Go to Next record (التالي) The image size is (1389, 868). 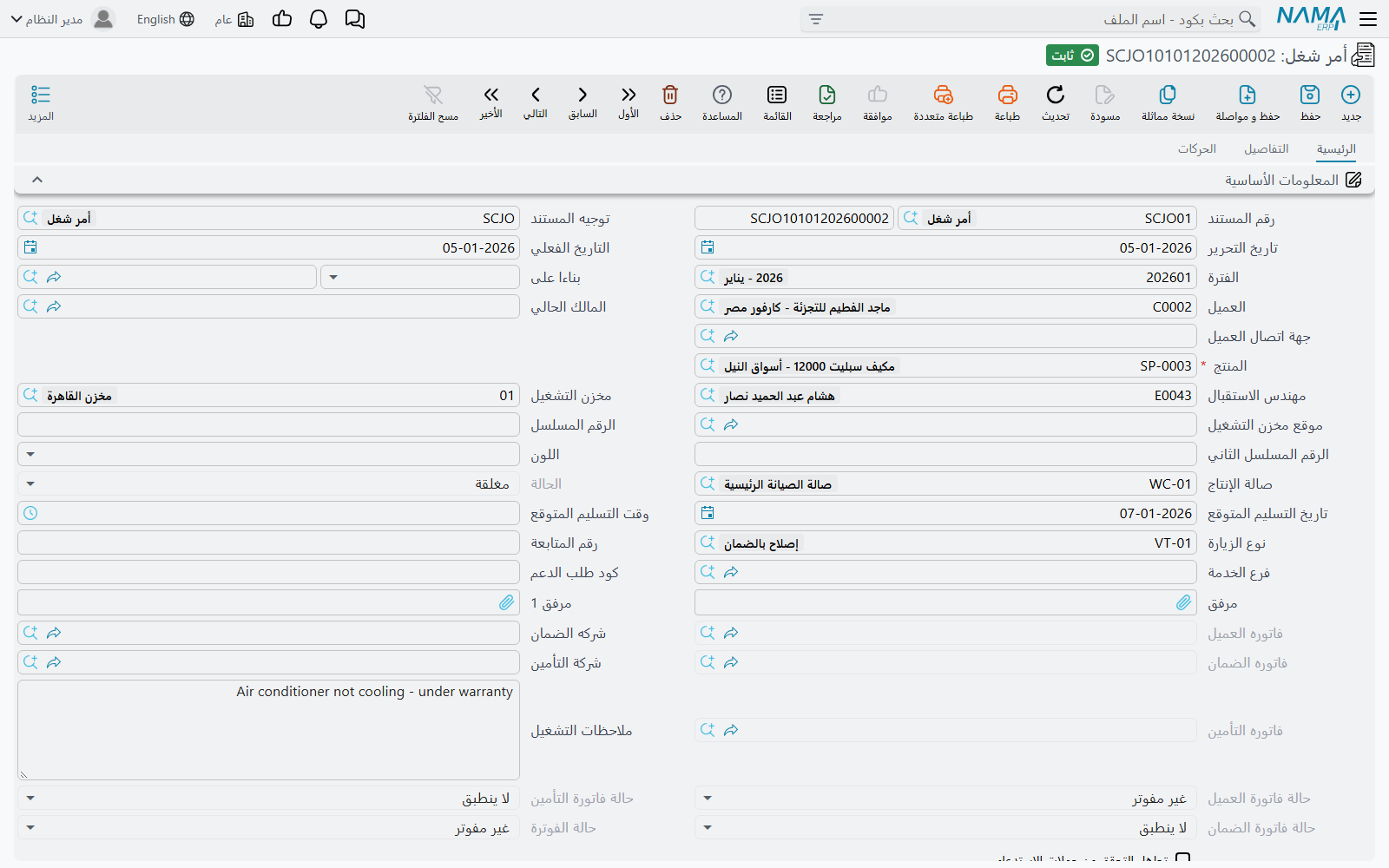click(x=536, y=95)
